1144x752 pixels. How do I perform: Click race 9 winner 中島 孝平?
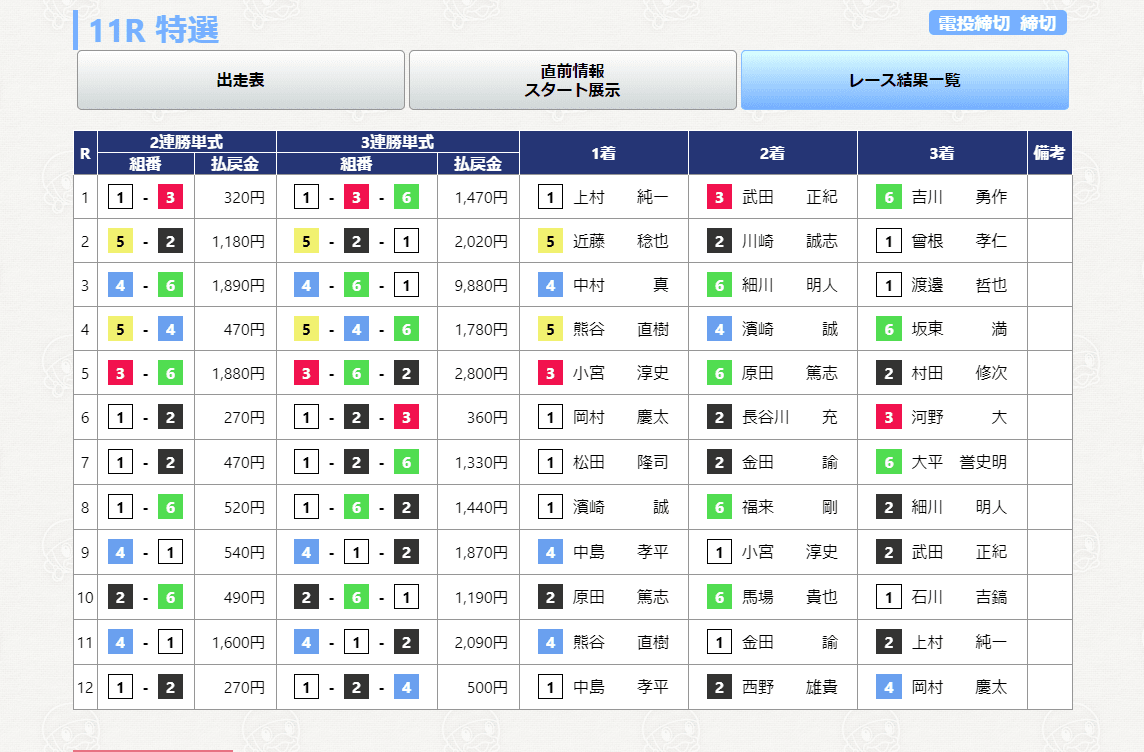point(620,553)
